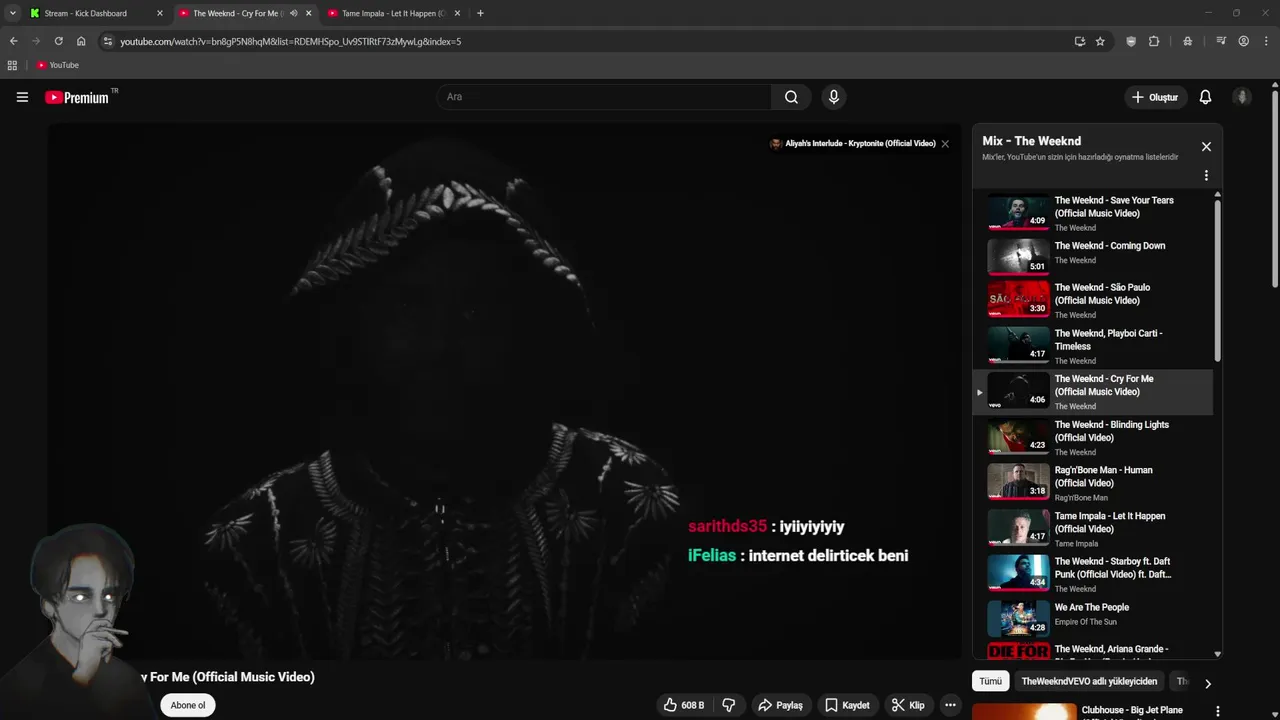
Task: Open install app icon in address bar
Action: [x=1079, y=41]
